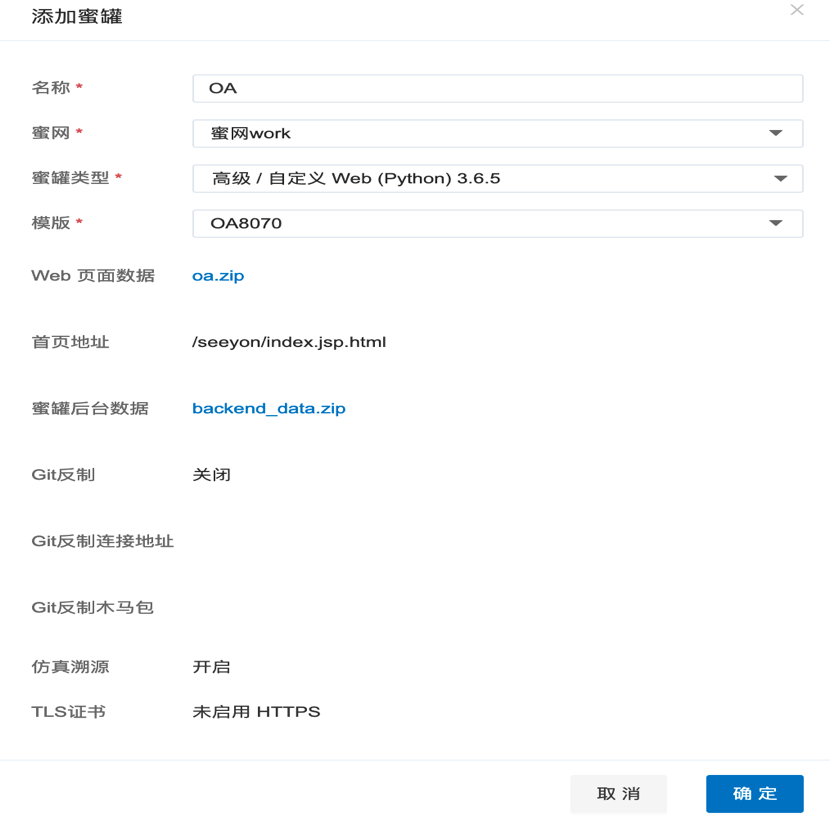Expand the 蜜网 dropdown arrow
The height and width of the screenshot is (822, 830).
(775, 133)
